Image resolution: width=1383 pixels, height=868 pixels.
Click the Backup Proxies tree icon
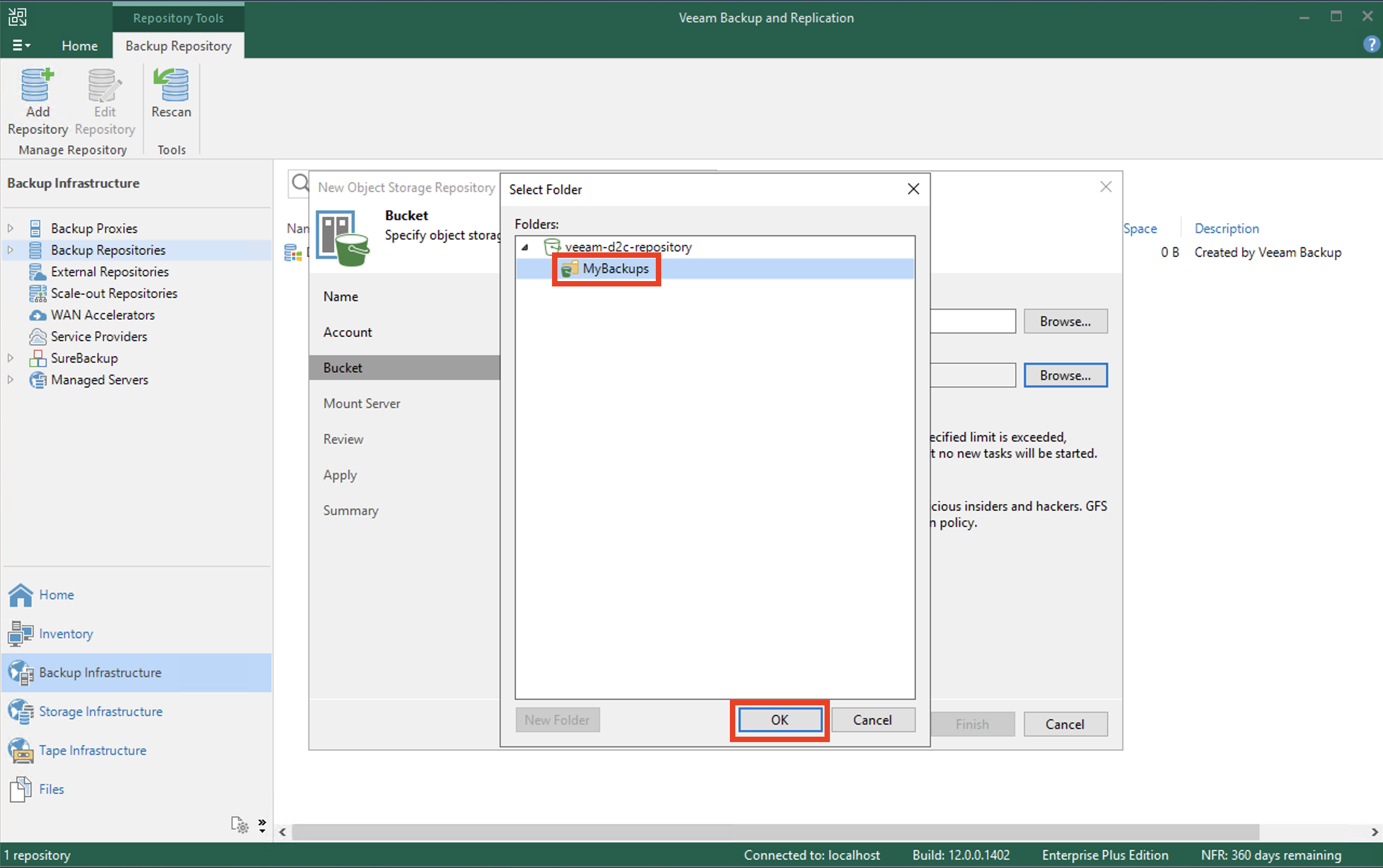[x=35, y=229]
